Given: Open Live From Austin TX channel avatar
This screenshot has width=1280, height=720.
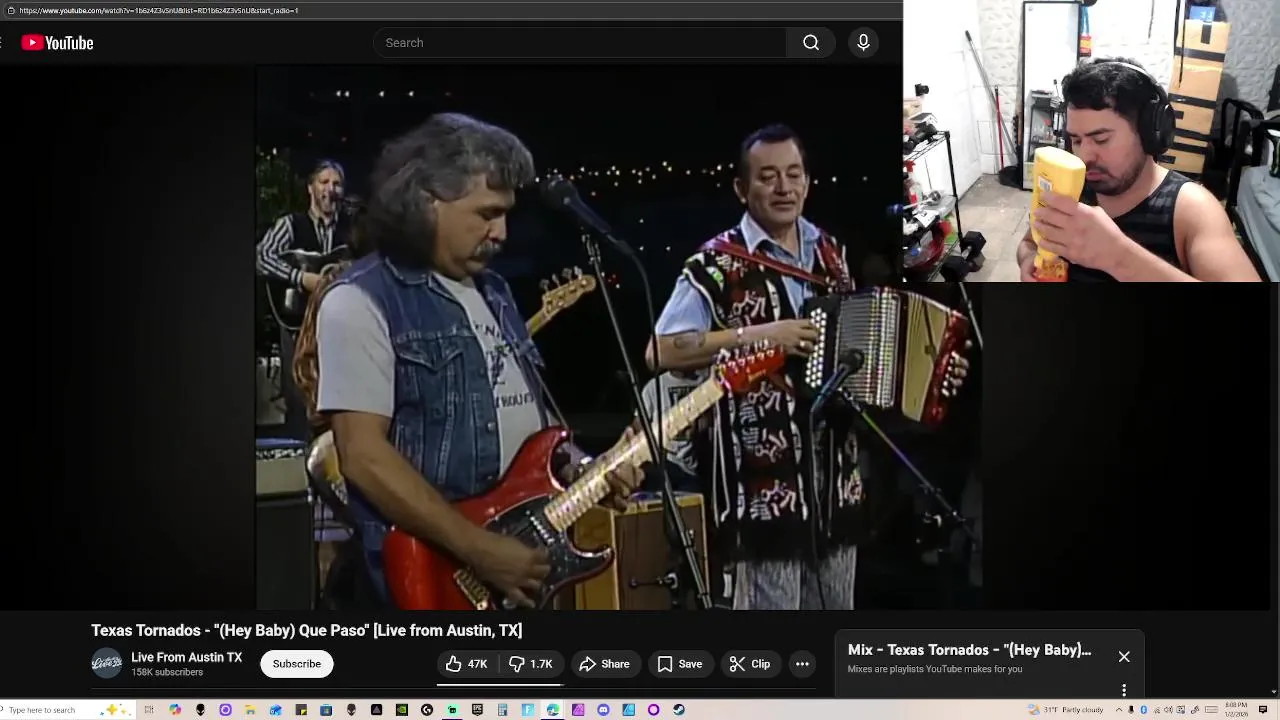Looking at the screenshot, I should pyautogui.click(x=107, y=664).
